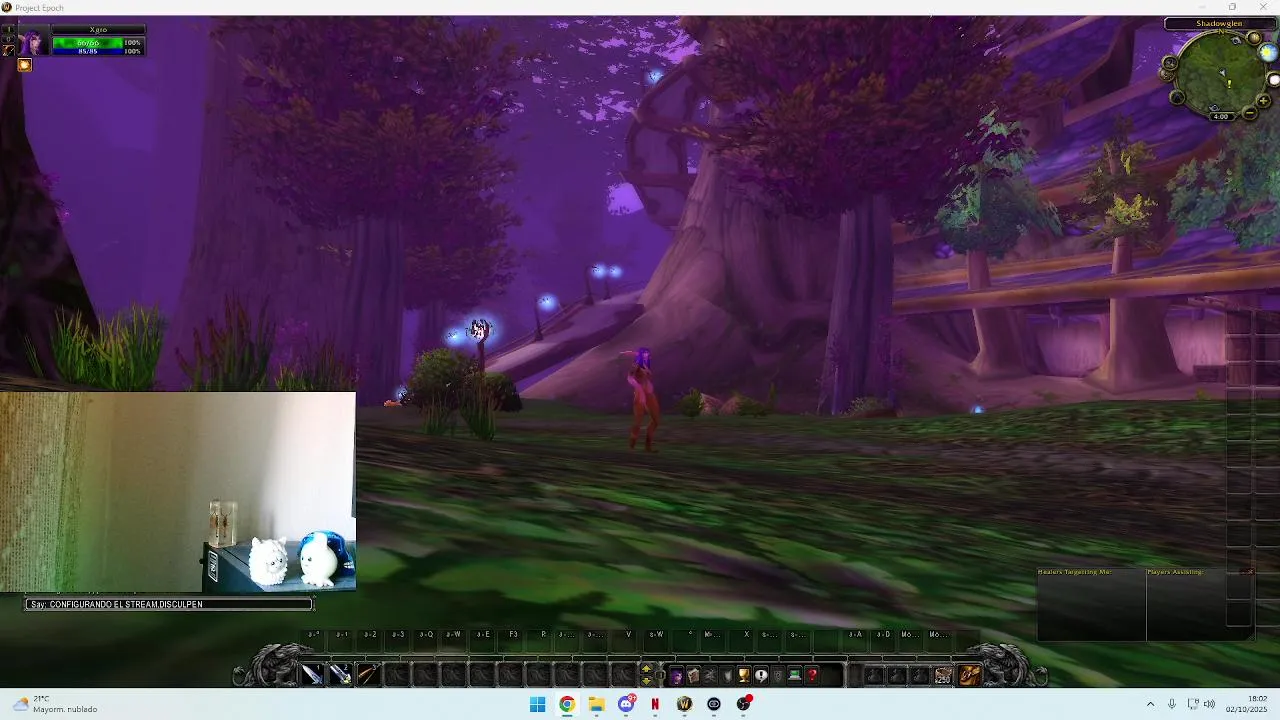
Task: Zoom in the minimap with plus button
Action: (1263, 101)
